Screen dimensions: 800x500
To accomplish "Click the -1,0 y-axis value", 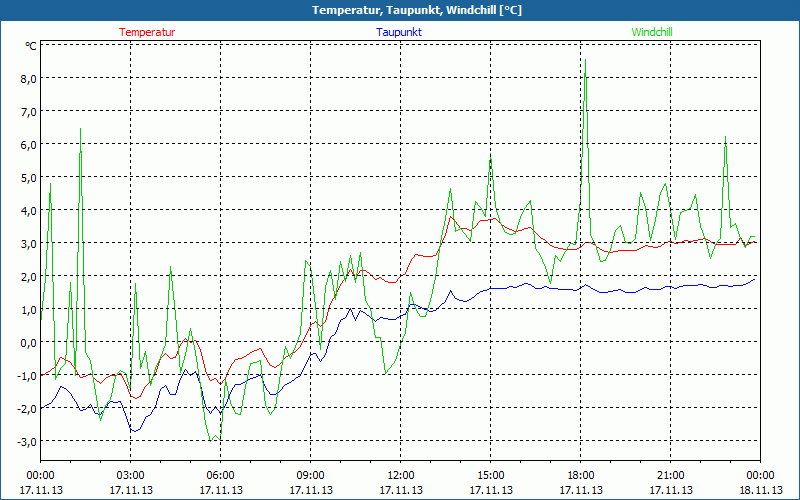I will click(27, 376).
